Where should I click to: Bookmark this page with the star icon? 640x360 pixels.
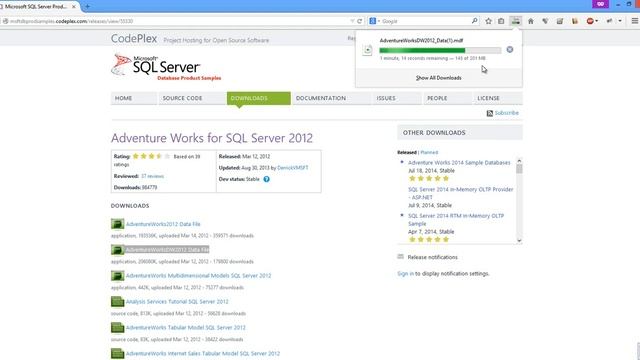click(x=488, y=21)
